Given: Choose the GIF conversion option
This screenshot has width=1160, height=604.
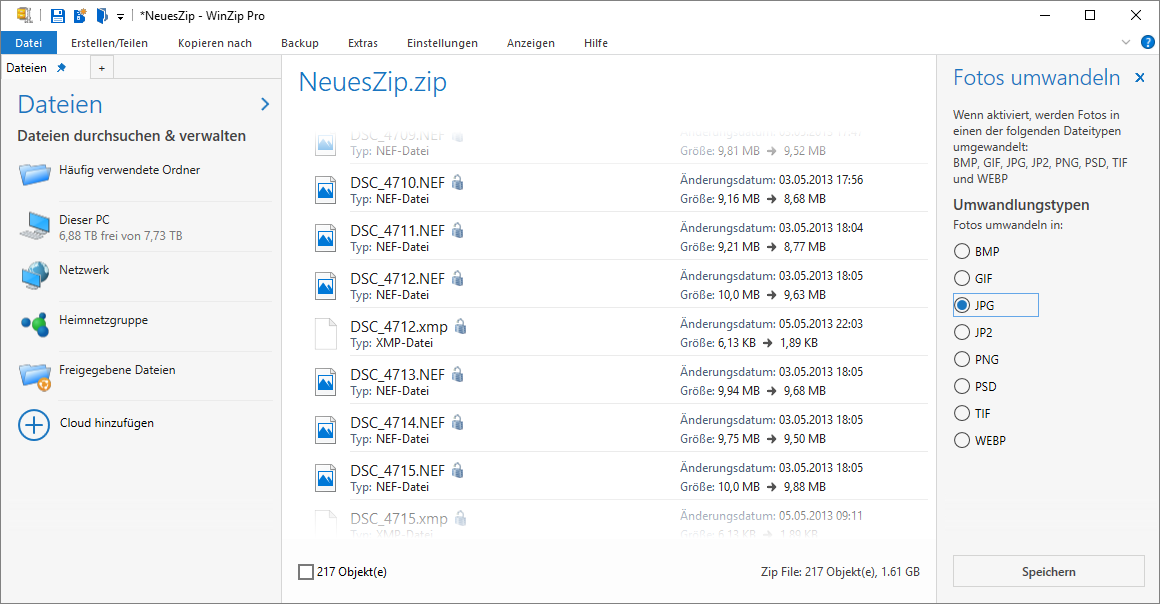Looking at the screenshot, I should point(962,278).
